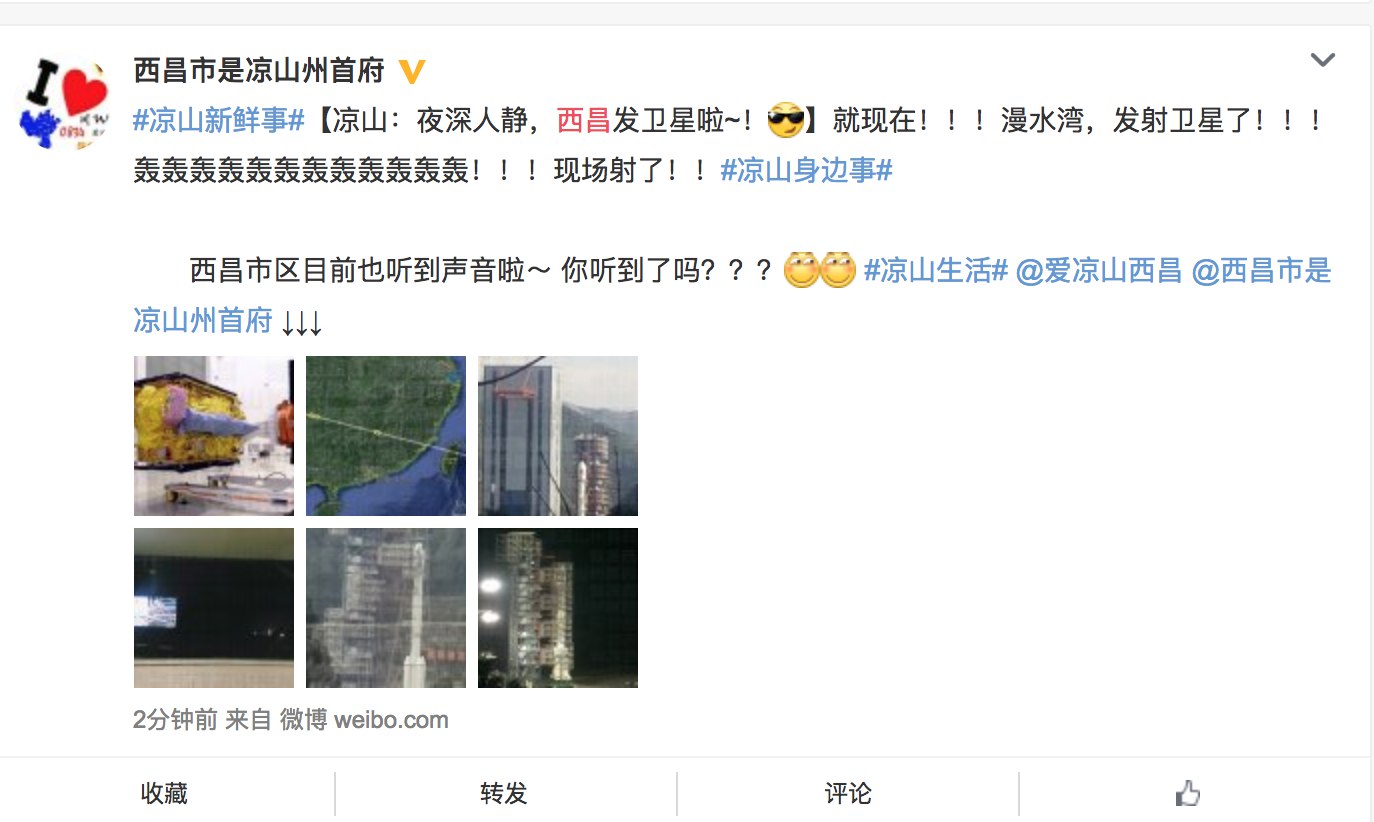1374x822 pixels.
Task: View the night launch pad lights thumbnail
Action: [558, 608]
